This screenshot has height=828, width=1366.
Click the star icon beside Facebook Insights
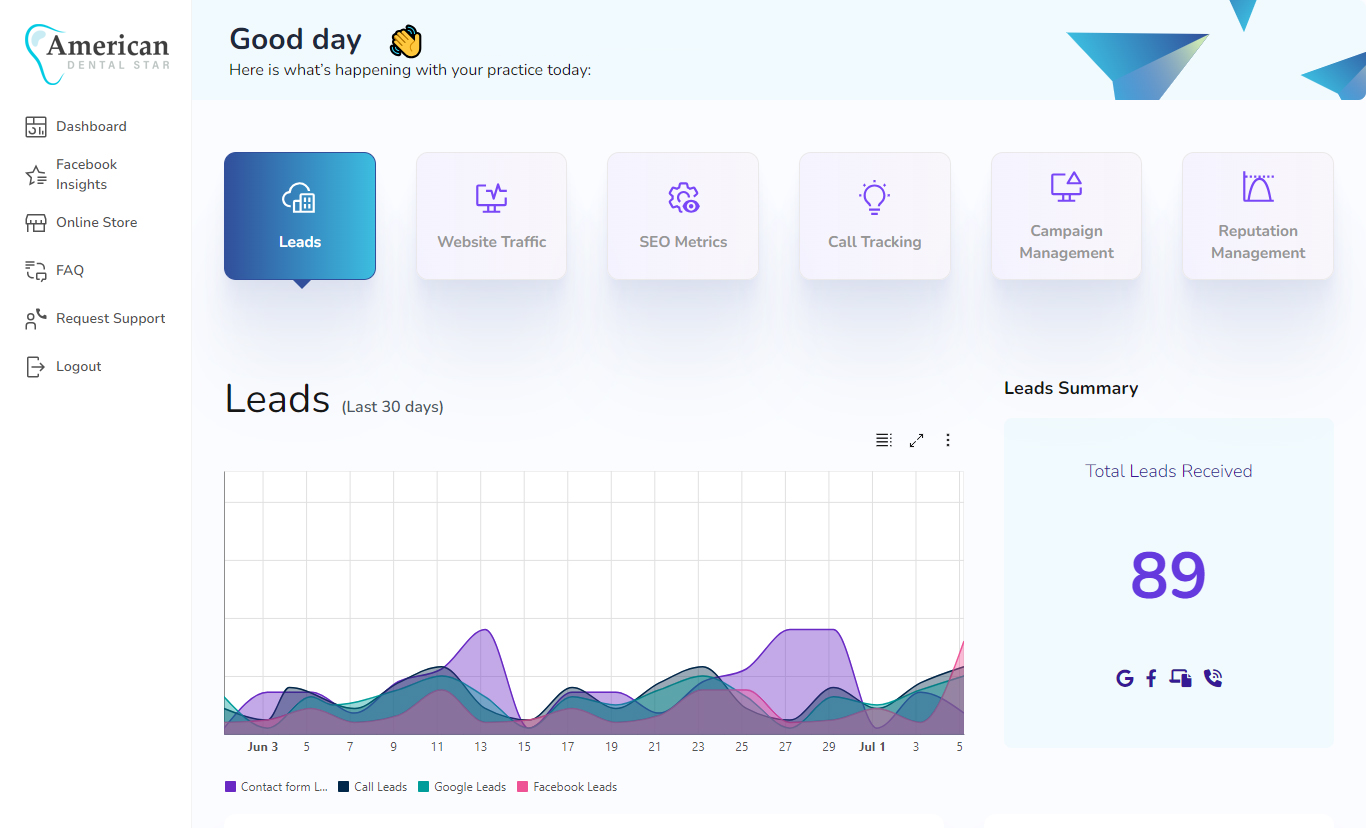(36, 175)
